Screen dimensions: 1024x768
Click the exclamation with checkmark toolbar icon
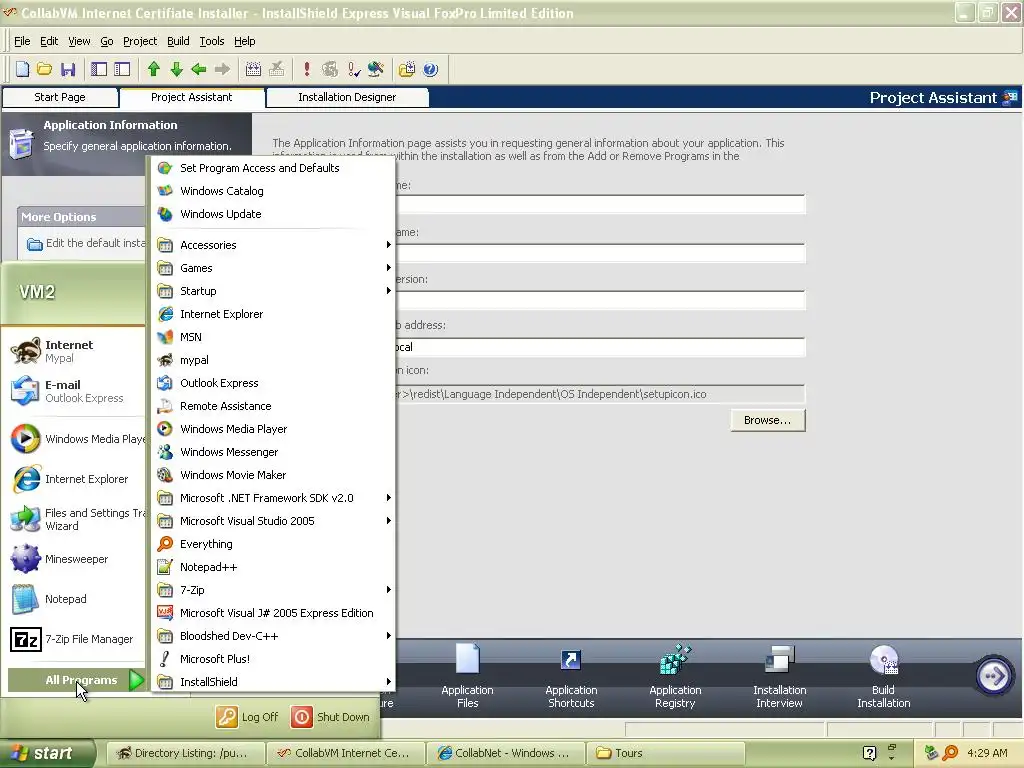pyautogui.click(x=353, y=69)
